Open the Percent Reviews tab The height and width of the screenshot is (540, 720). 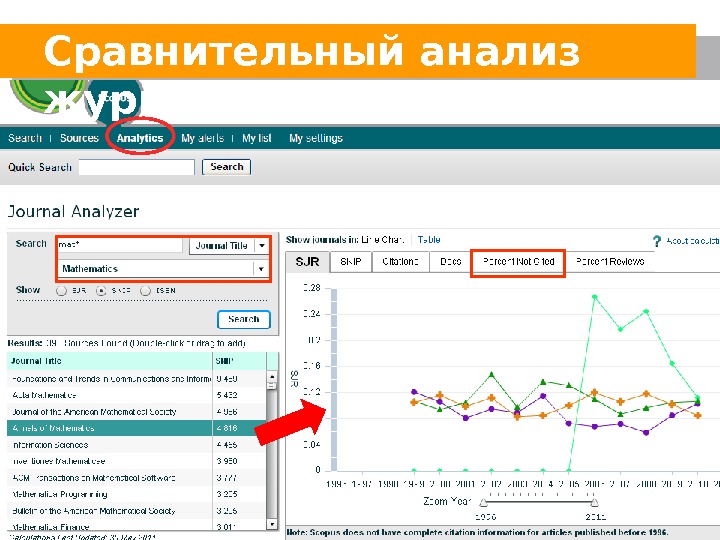610,262
